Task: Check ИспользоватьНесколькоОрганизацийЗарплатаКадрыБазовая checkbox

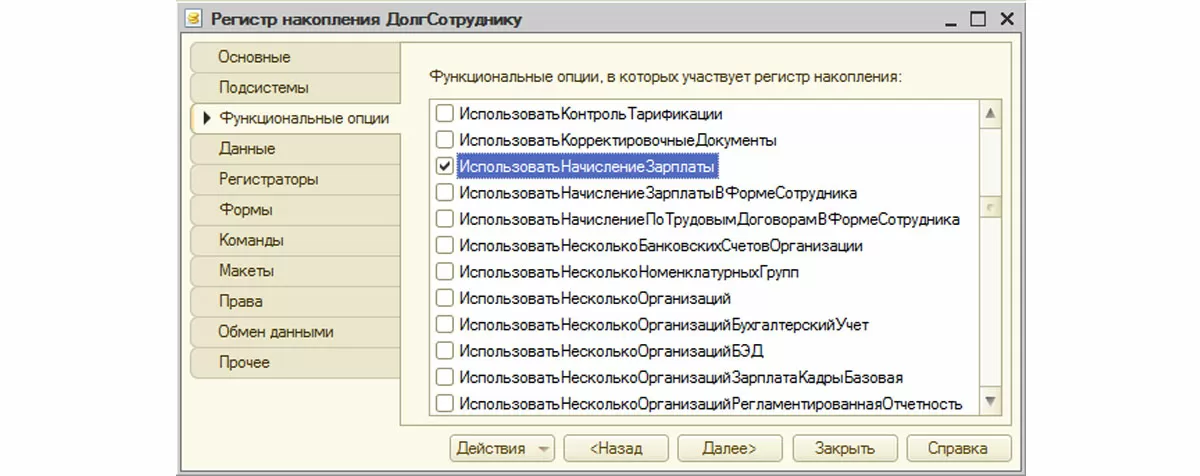Action: [445, 377]
